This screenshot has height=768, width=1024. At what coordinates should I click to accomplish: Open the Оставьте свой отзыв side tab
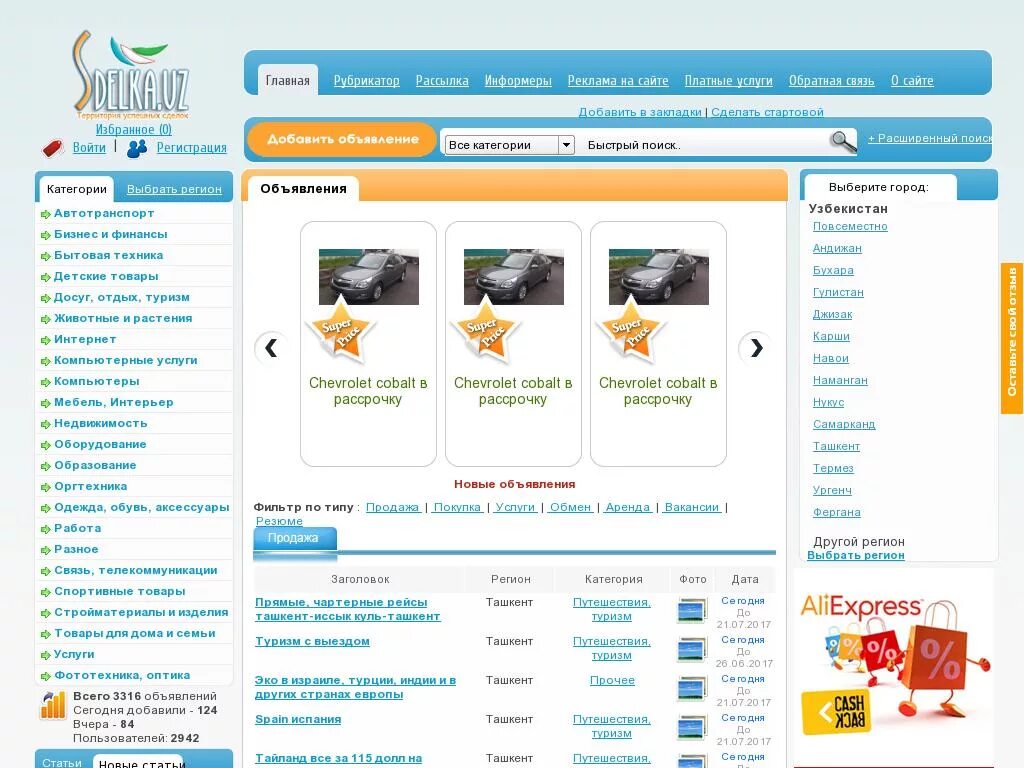tap(1012, 338)
